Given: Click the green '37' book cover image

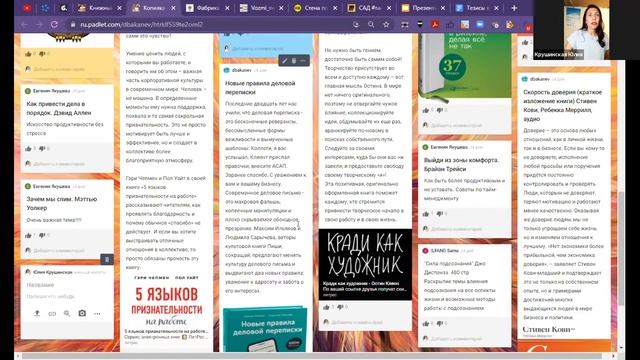Looking at the screenshot, I should click(464, 67).
